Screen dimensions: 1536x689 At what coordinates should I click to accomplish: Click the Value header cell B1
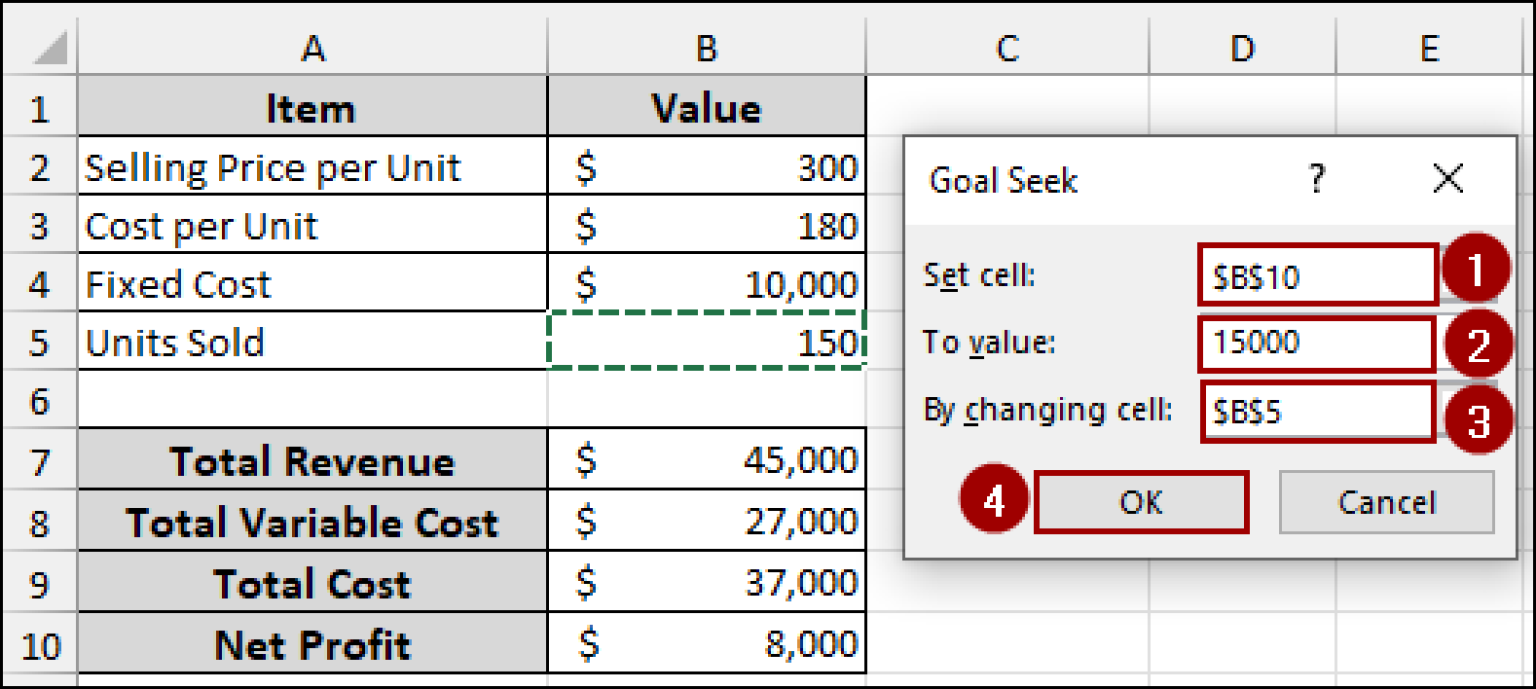tap(705, 107)
